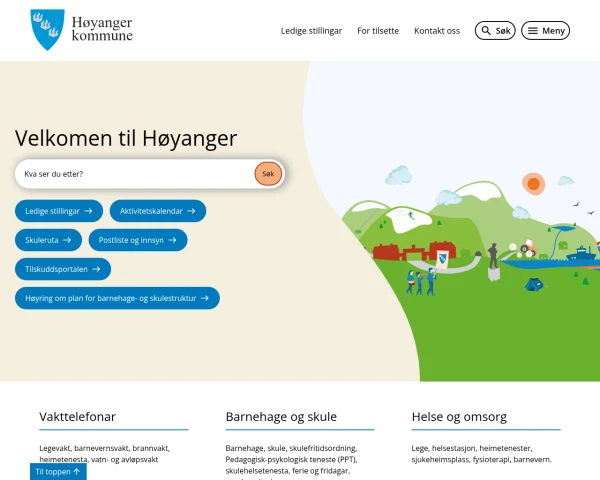Open the Helse og omsorg section
The height and width of the screenshot is (480, 600).
[459, 416]
